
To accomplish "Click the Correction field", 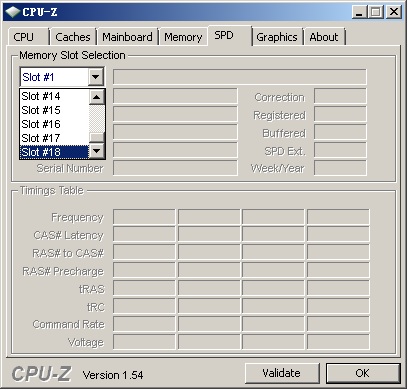I will 340,96.
